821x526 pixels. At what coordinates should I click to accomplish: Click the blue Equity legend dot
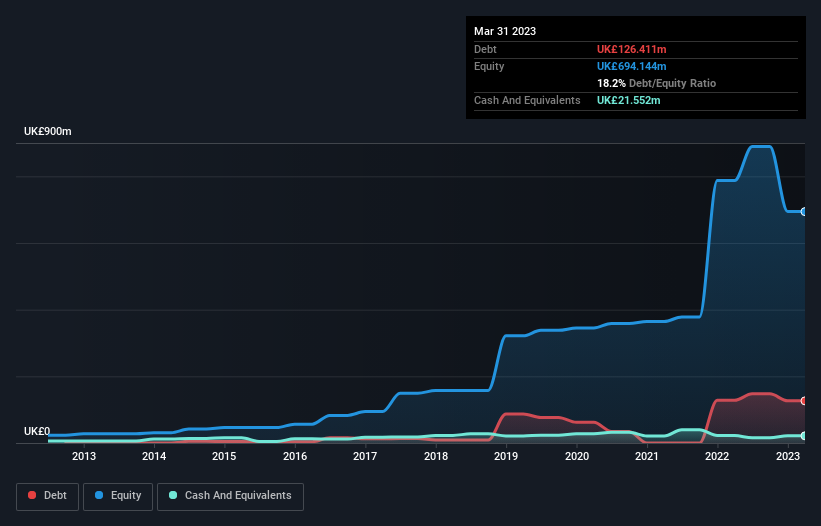coord(99,495)
